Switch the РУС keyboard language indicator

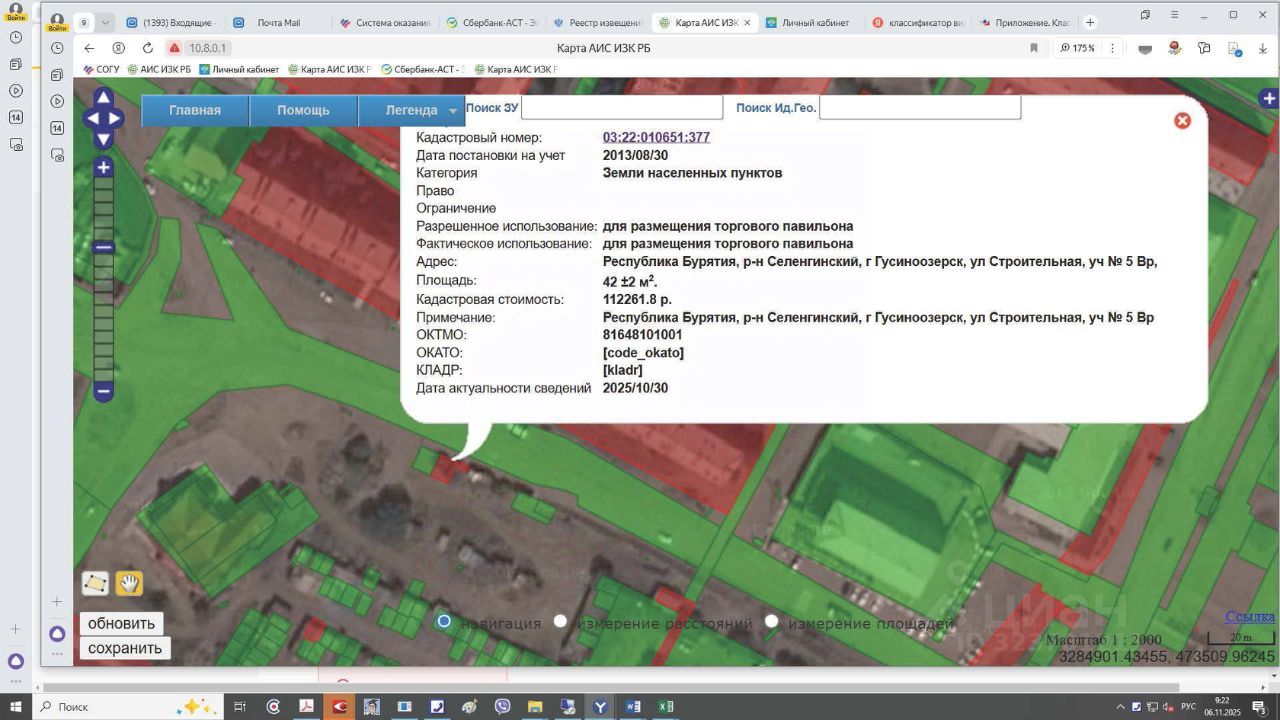point(1188,707)
